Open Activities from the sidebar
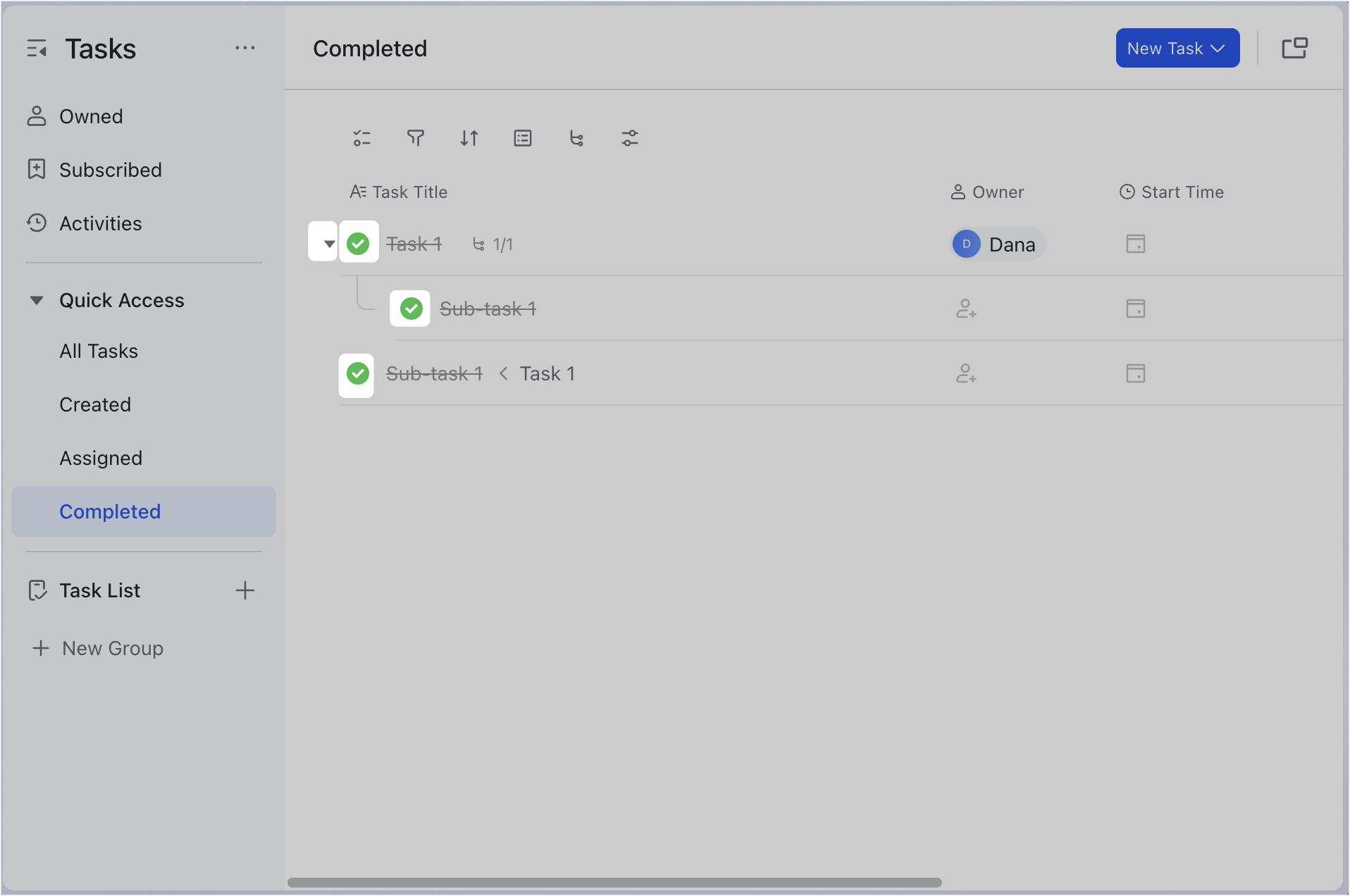Screen dimensions: 1350x896 99,223
